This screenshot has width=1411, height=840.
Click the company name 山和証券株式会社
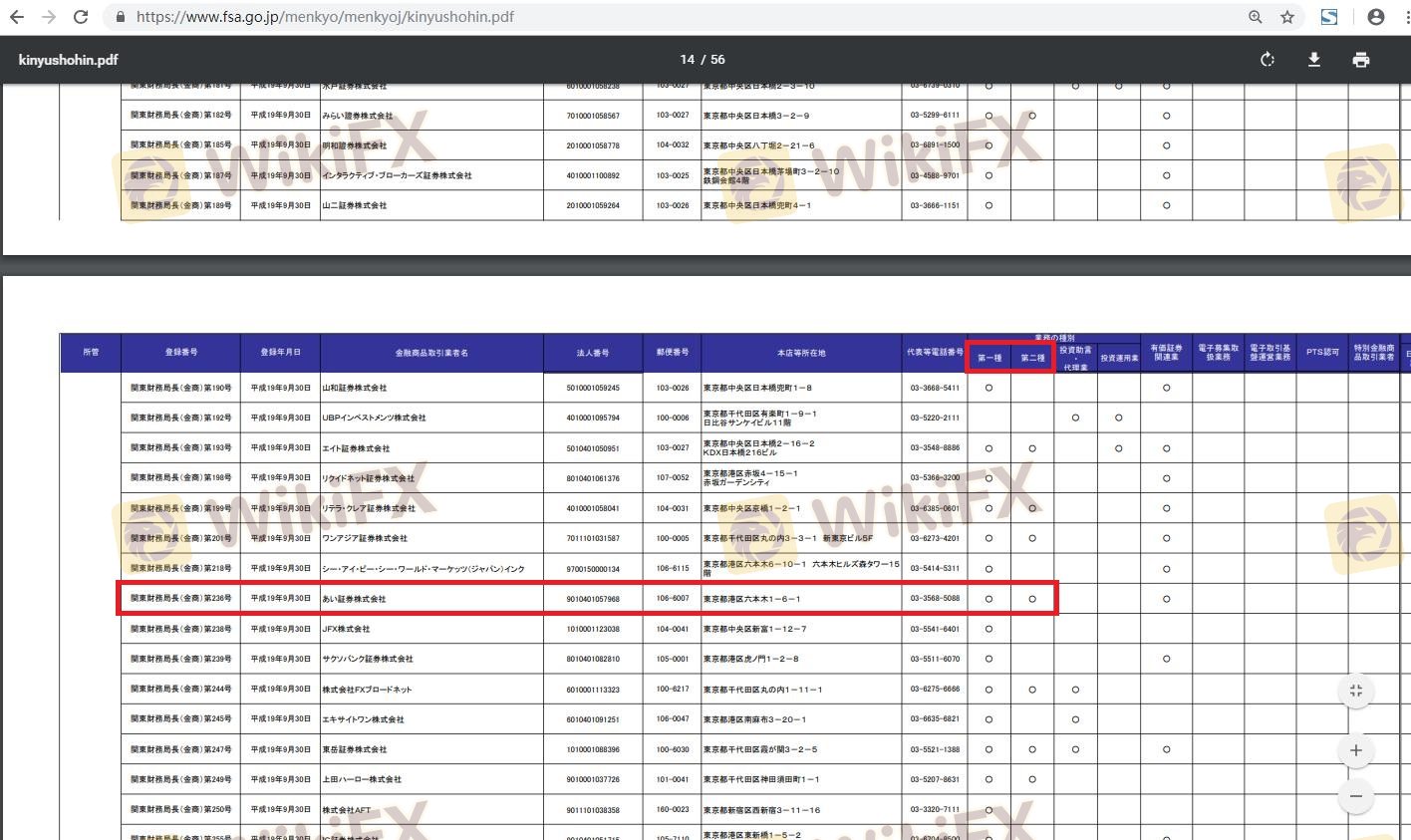tap(355, 388)
